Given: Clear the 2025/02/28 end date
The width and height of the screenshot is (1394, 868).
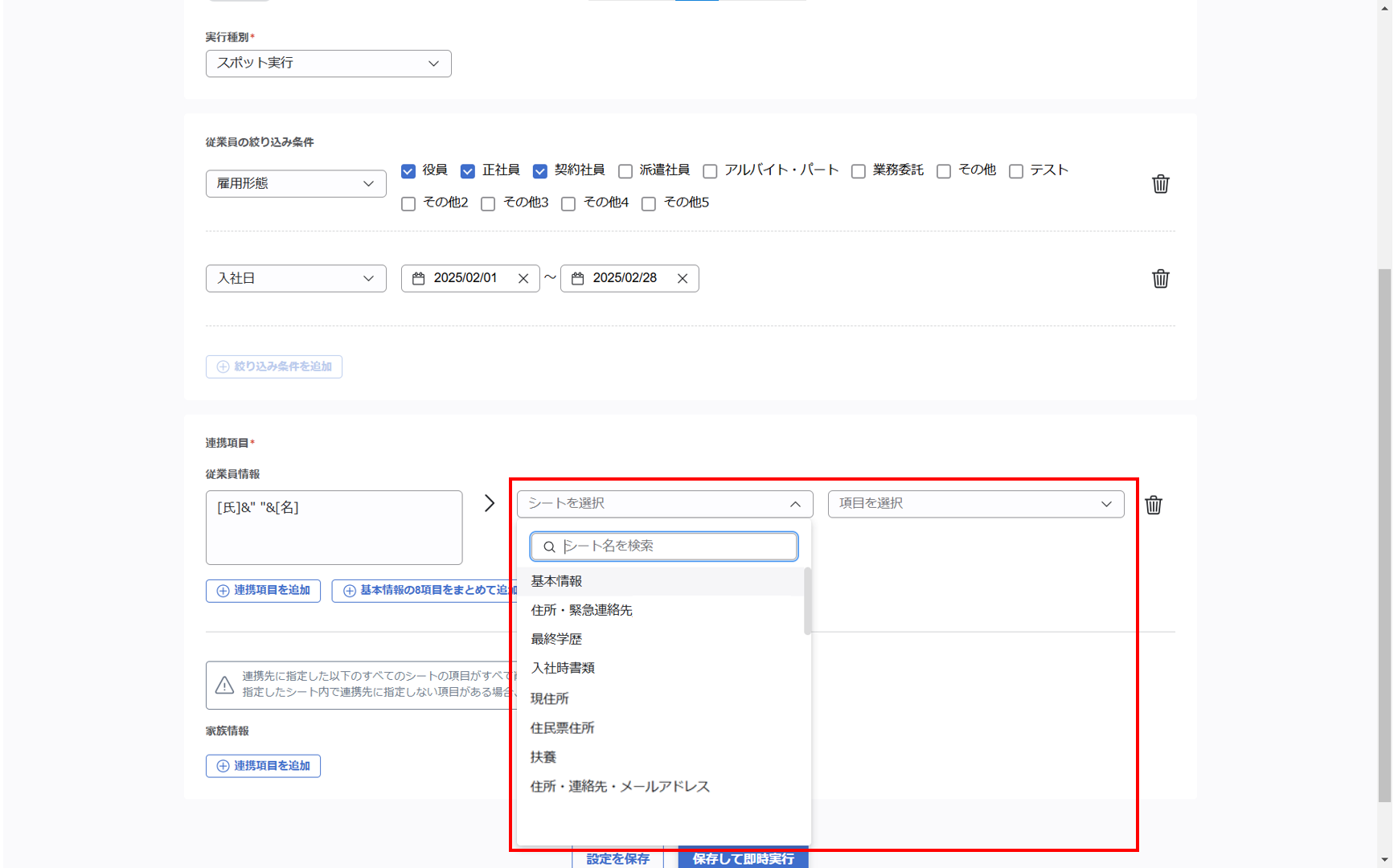Looking at the screenshot, I should (683, 278).
